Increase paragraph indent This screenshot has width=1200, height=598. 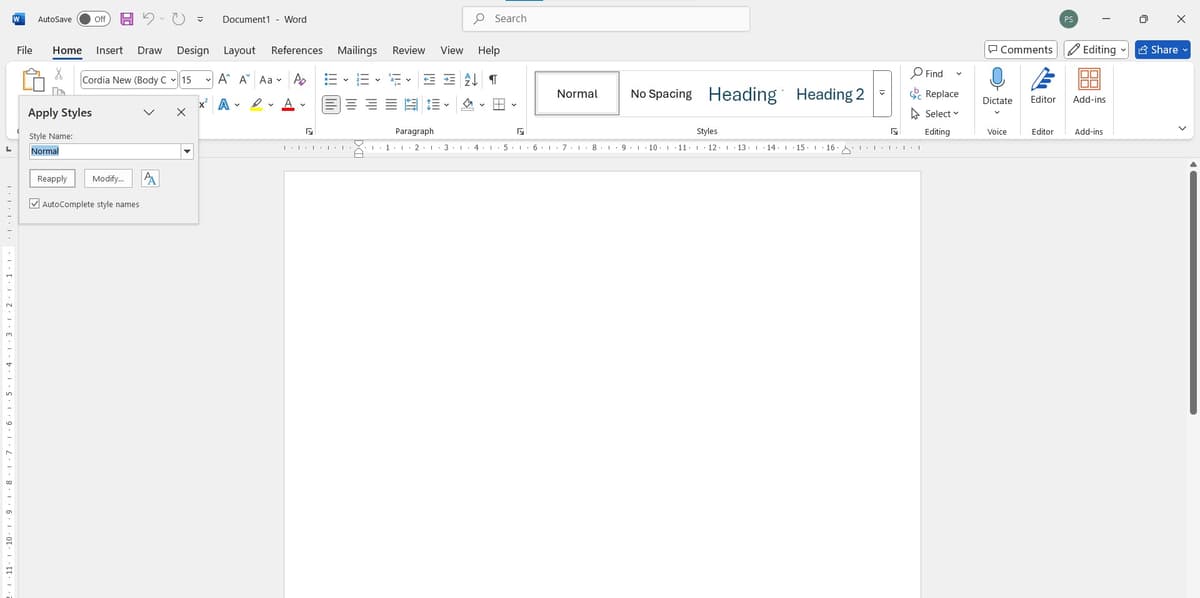[x=450, y=79]
